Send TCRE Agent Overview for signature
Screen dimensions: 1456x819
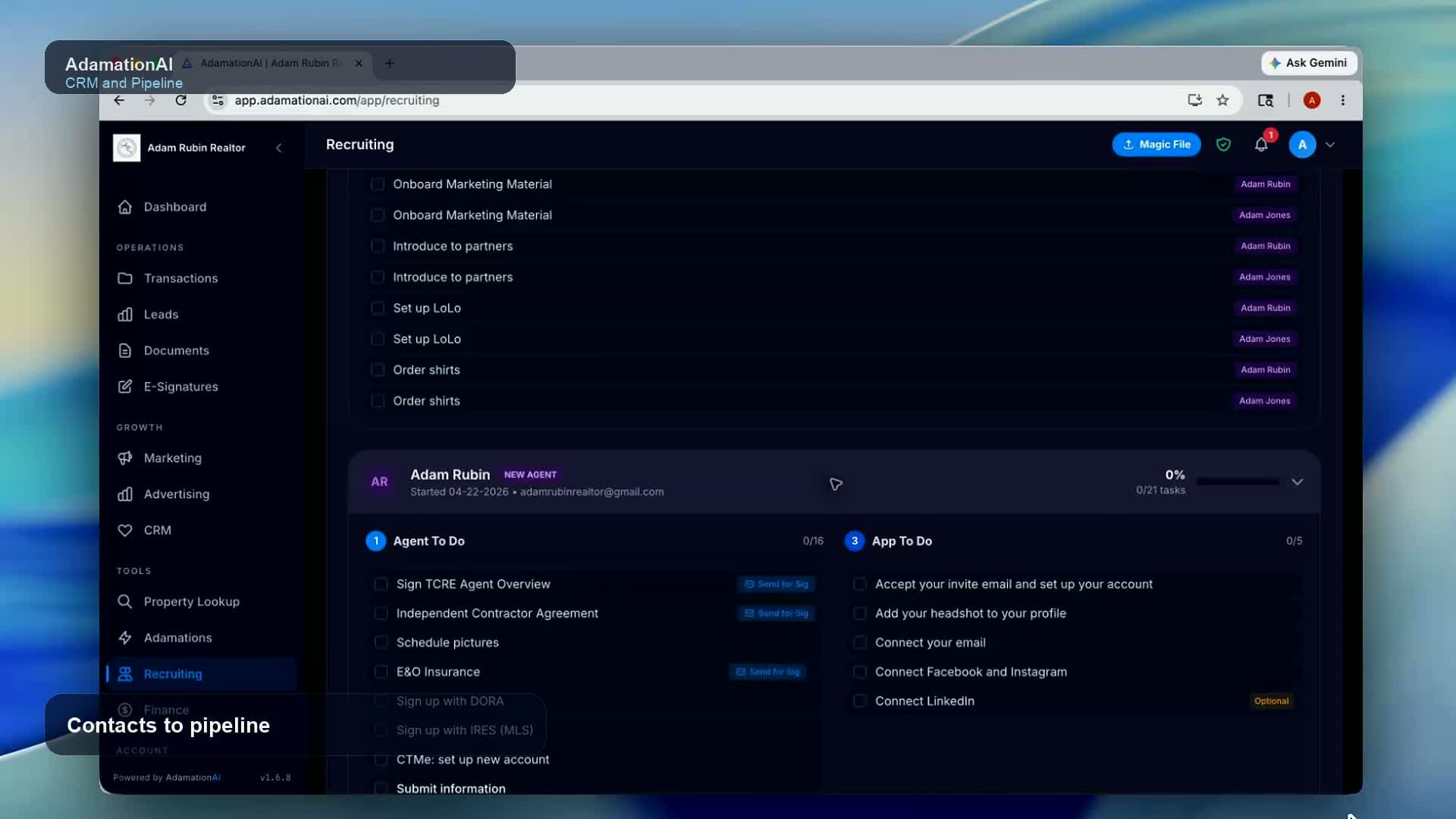click(x=777, y=584)
